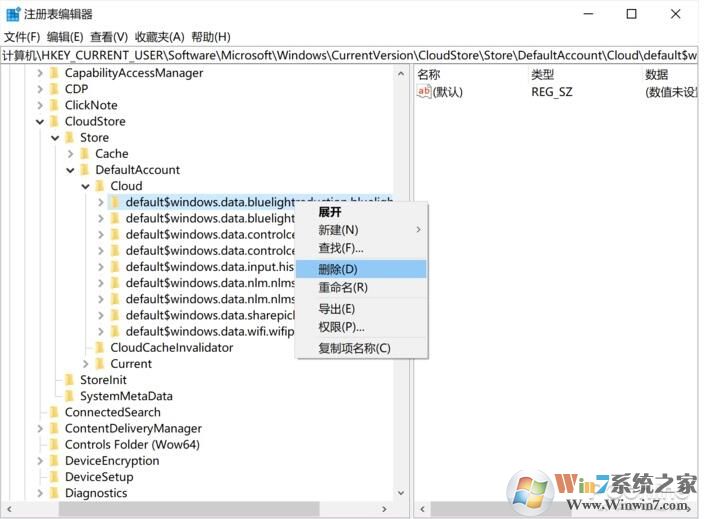704x519 pixels.
Task: Click the DefaultAccount folder icon
Action: point(85,170)
